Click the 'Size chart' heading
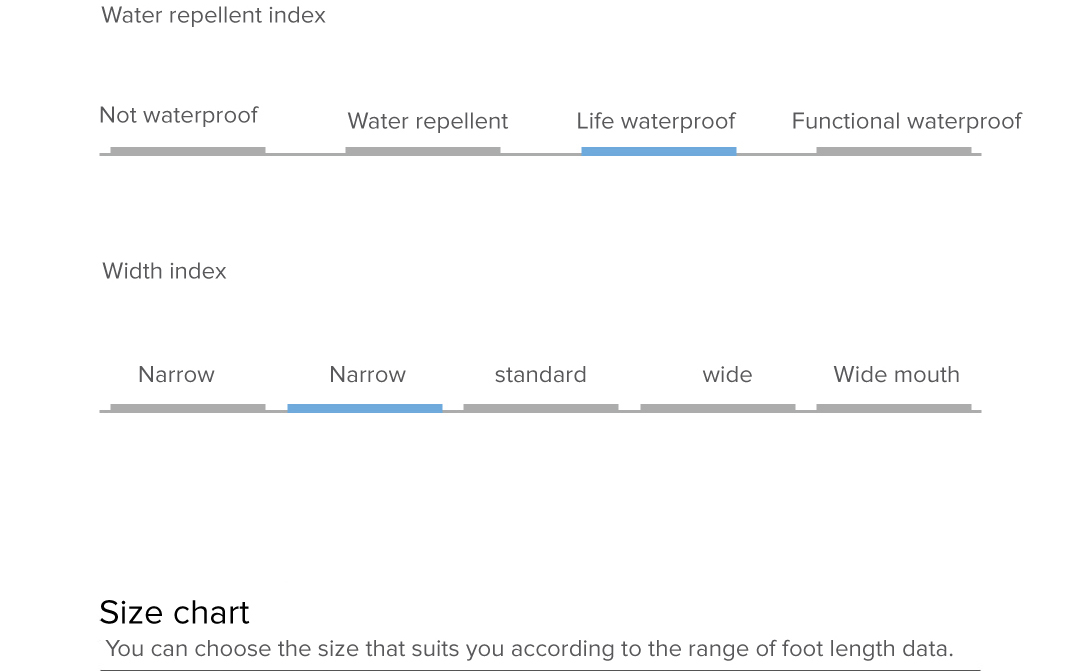Viewport: 1080px width, 671px height. (x=174, y=612)
